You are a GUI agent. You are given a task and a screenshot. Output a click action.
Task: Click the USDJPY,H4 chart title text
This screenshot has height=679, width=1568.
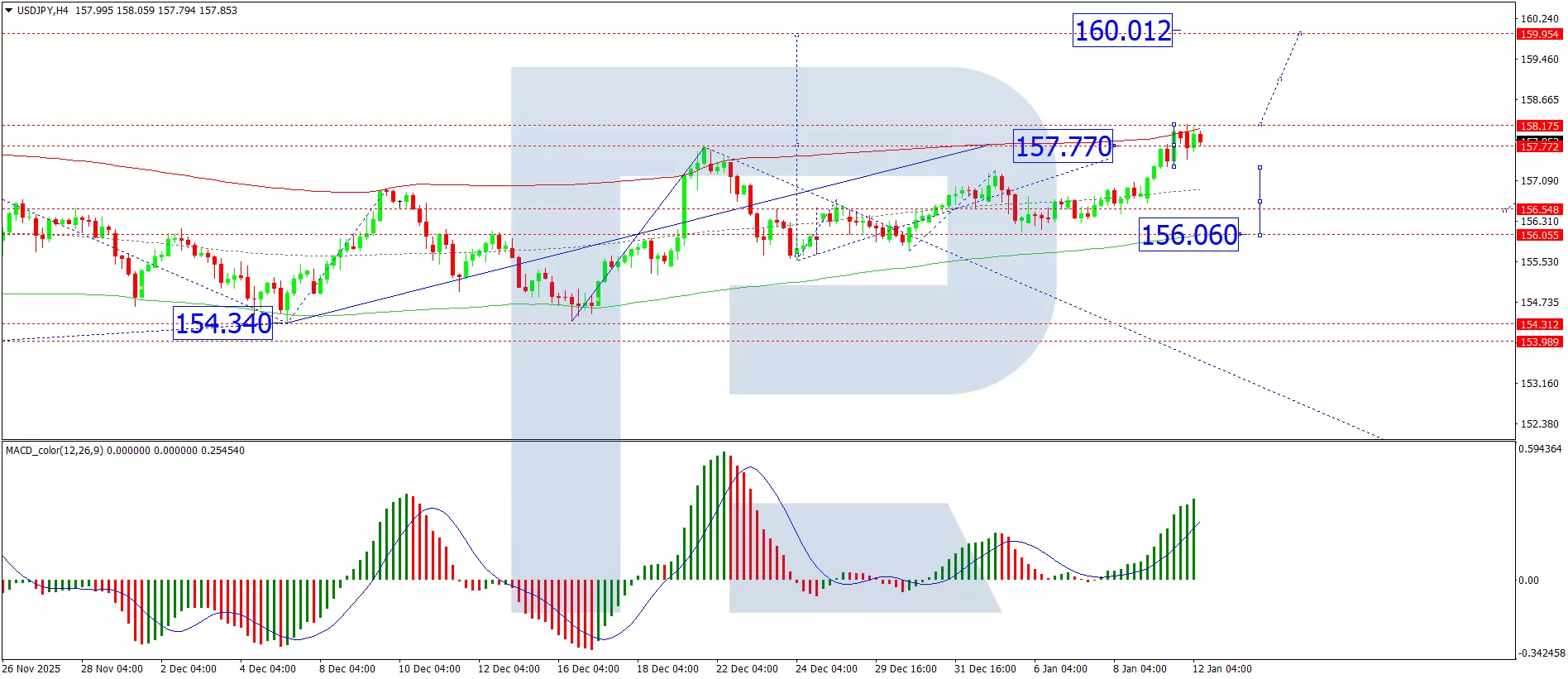pos(43,11)
